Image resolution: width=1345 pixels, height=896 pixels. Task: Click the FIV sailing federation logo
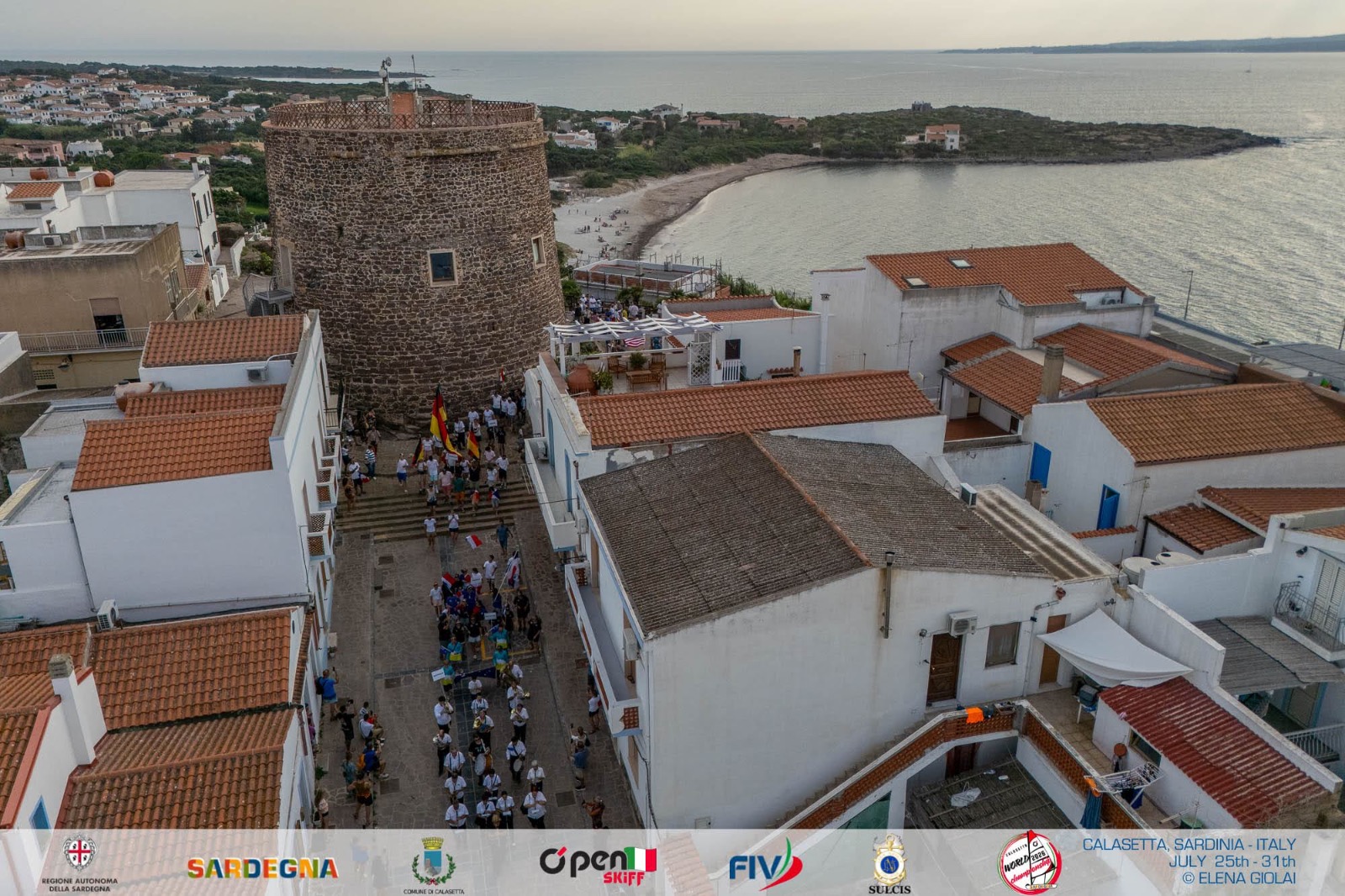pos(765,865)
